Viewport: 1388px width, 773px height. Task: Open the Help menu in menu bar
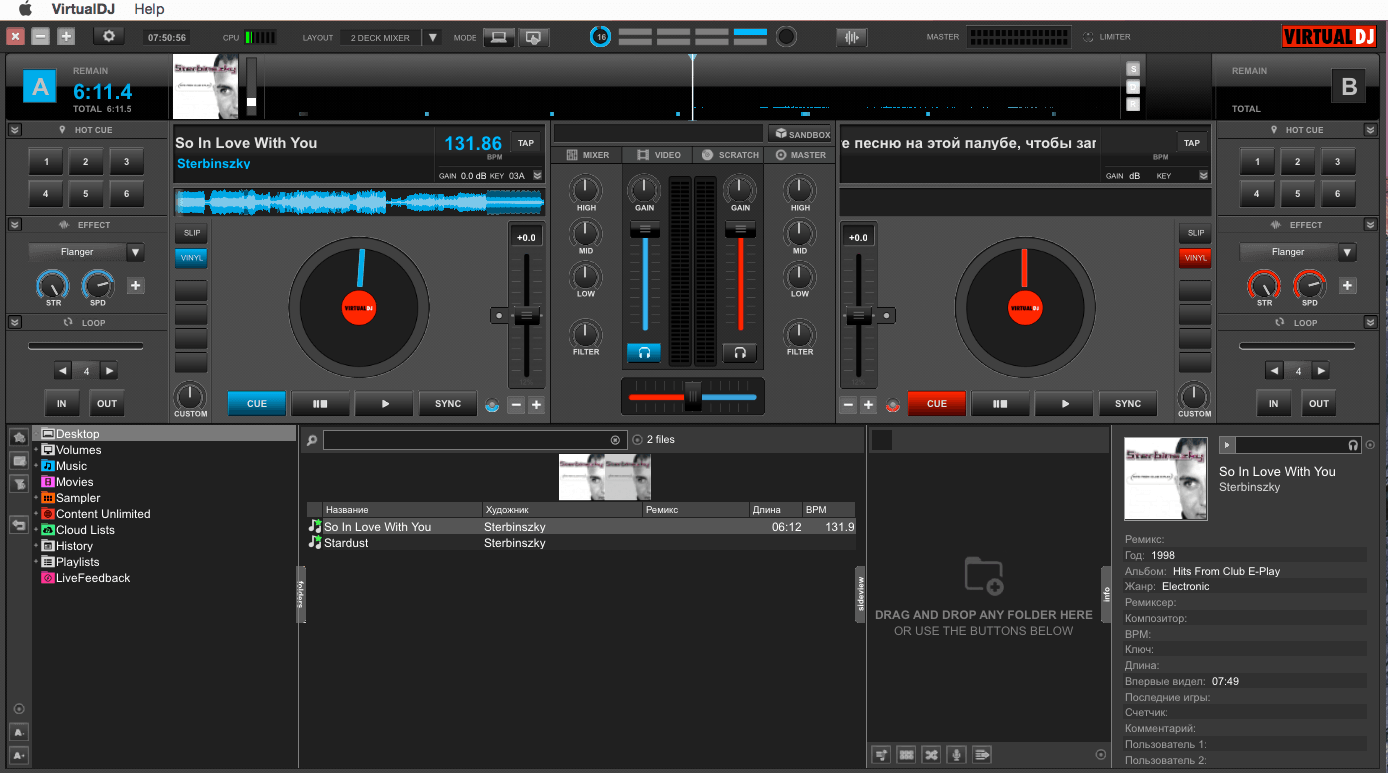[x=149, y=9]
